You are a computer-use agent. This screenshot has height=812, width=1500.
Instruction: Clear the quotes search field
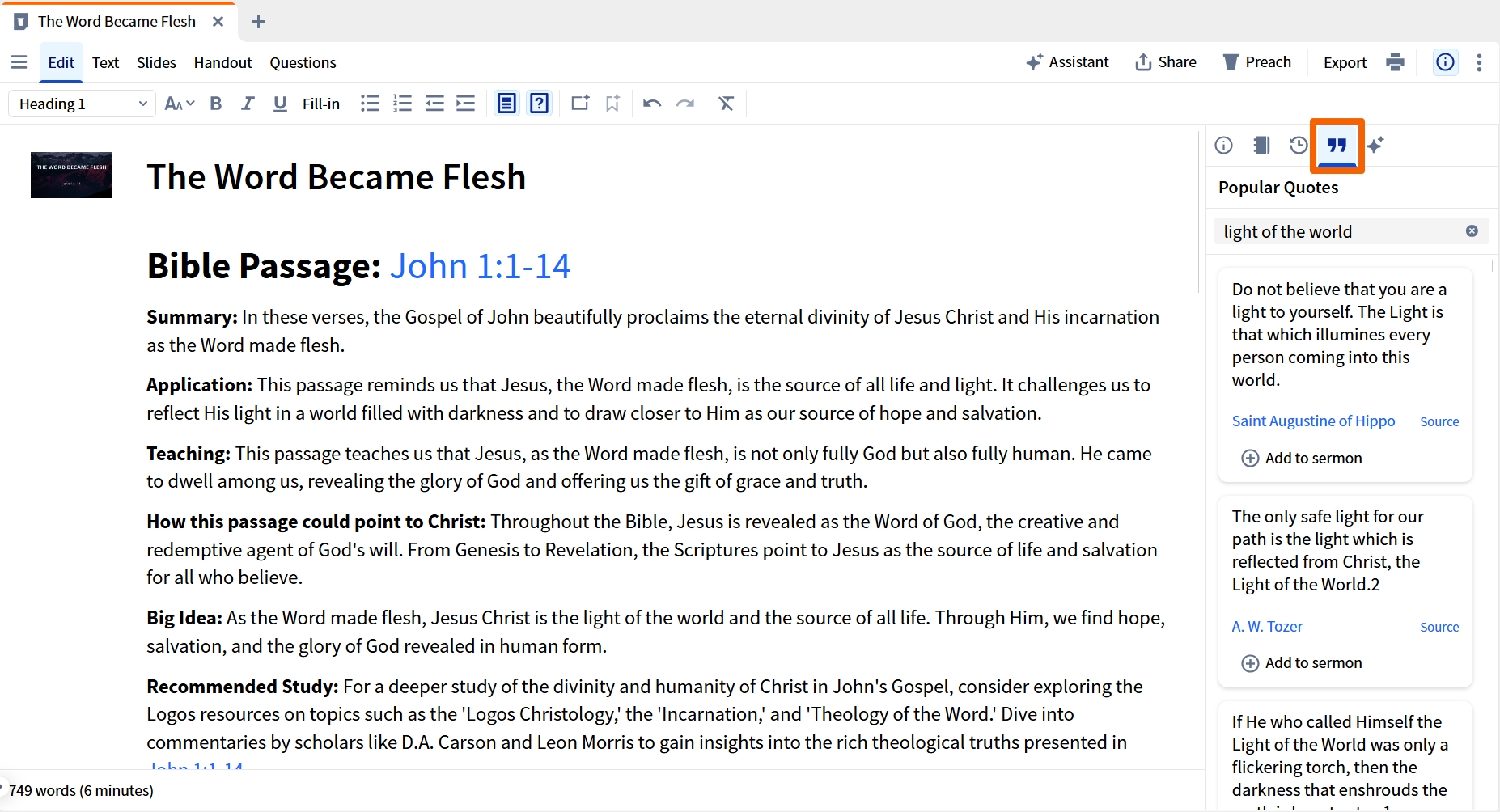(1472, 231)
